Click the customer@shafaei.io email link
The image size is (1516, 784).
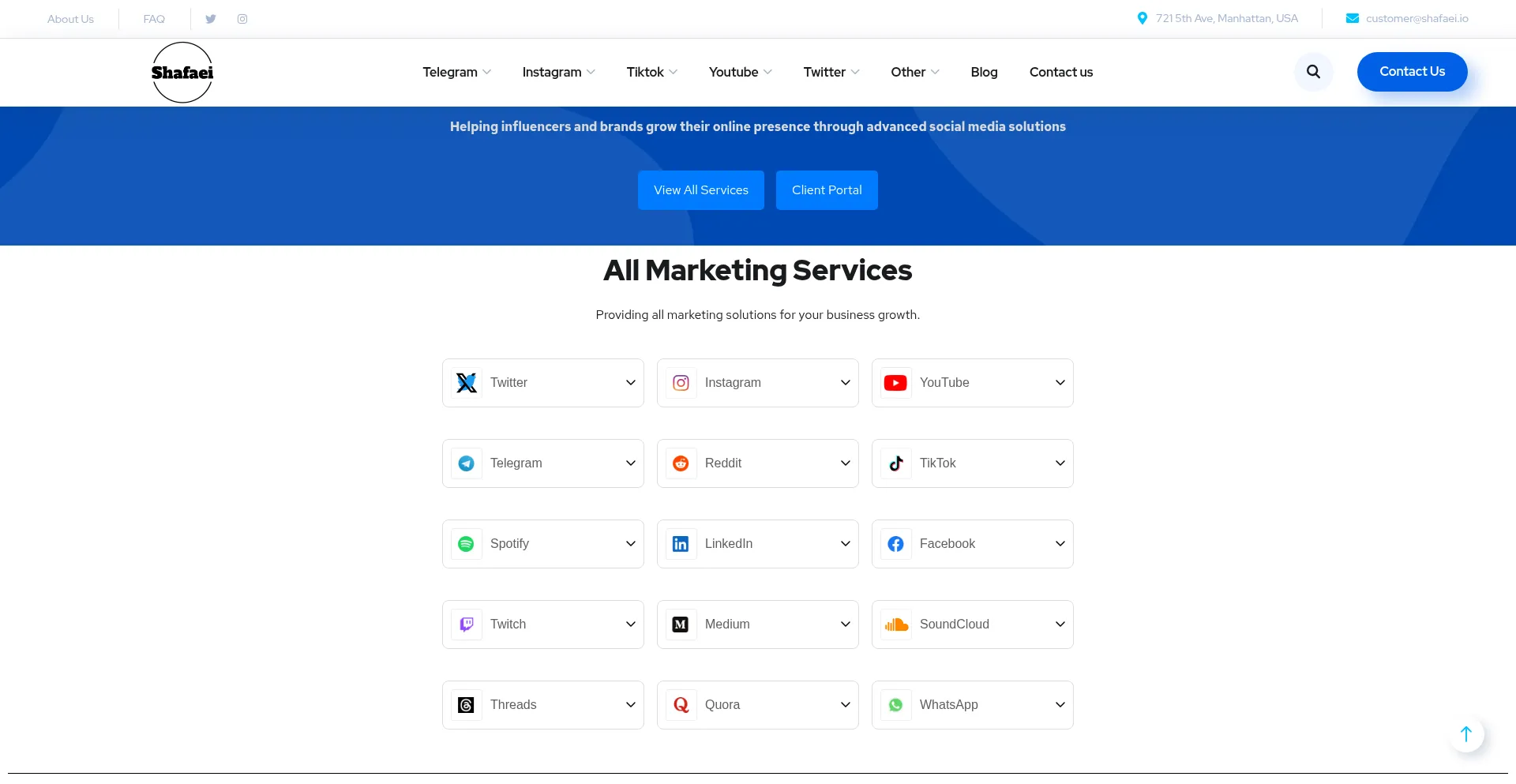1417,18
